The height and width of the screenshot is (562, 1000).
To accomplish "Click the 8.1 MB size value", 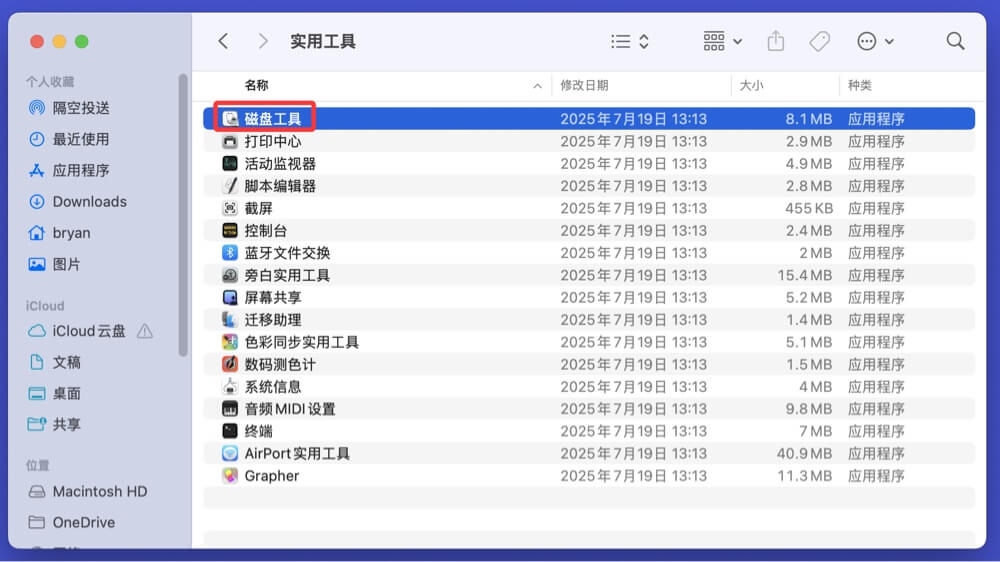I will [x=809, y=119].
